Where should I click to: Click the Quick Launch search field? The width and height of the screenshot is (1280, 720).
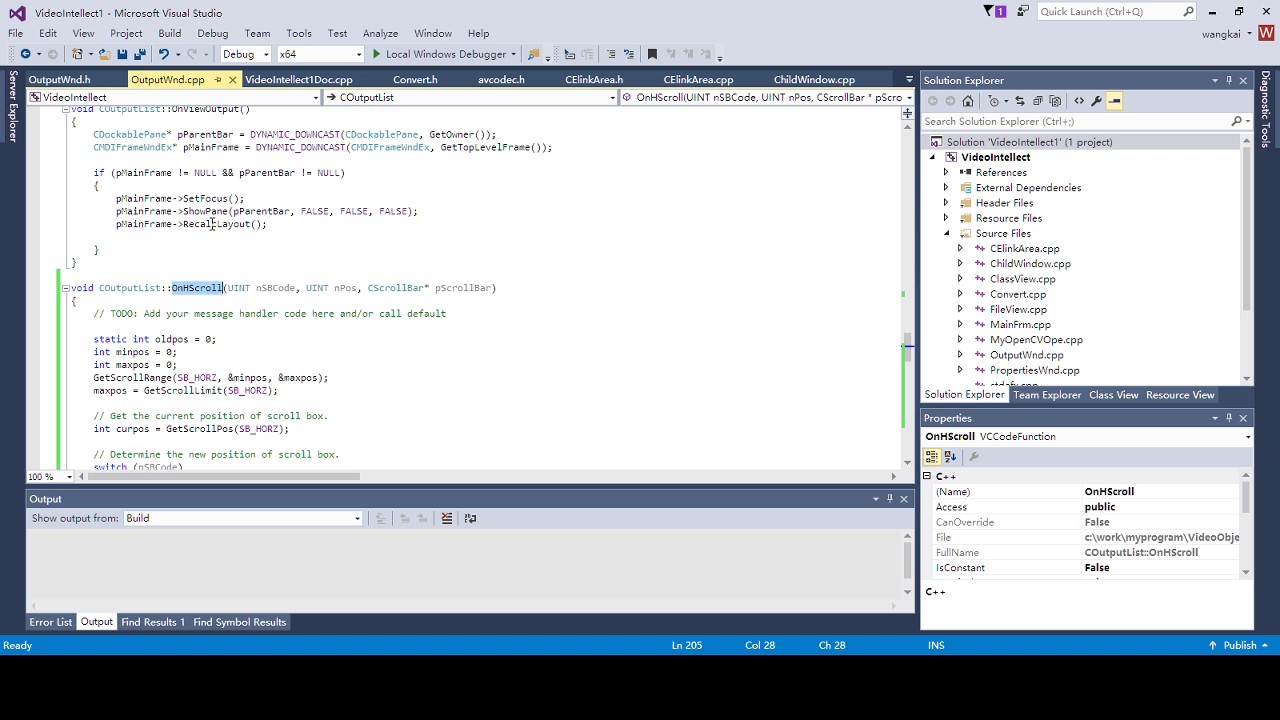(1115, 11)
